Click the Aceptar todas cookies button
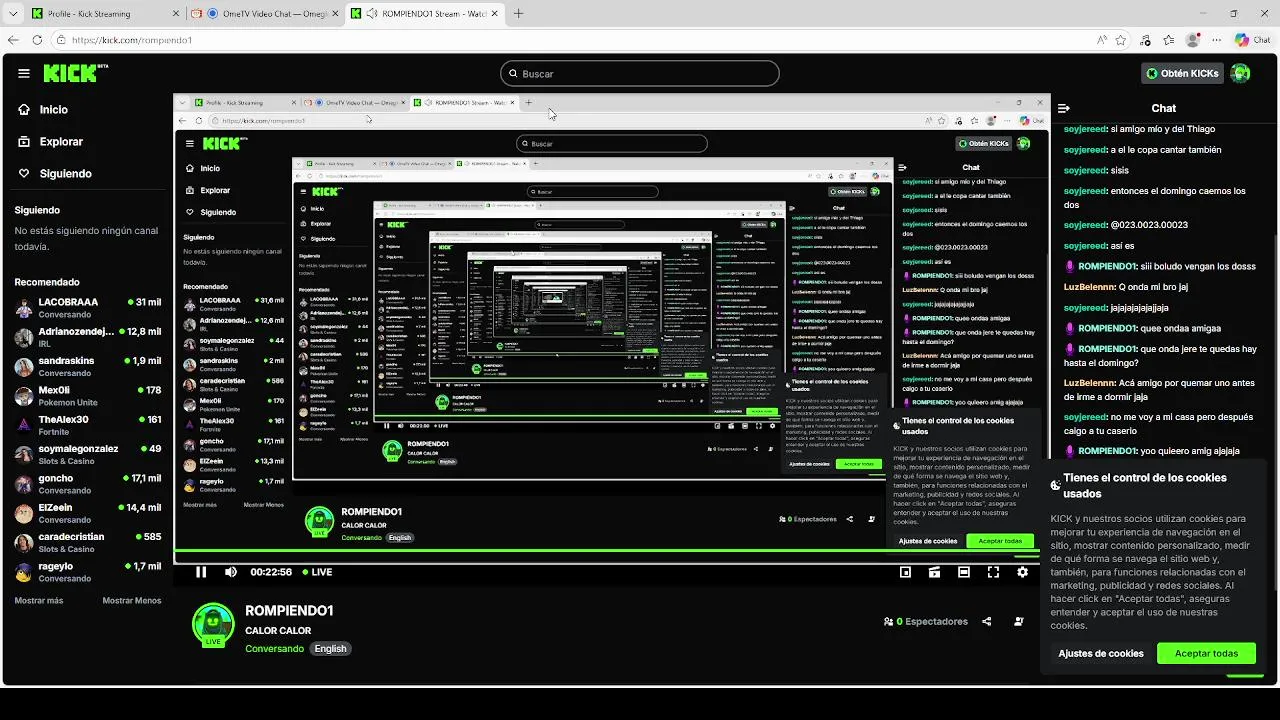This screenshot has width=1280, height=720. click(x=1206, y=653)
